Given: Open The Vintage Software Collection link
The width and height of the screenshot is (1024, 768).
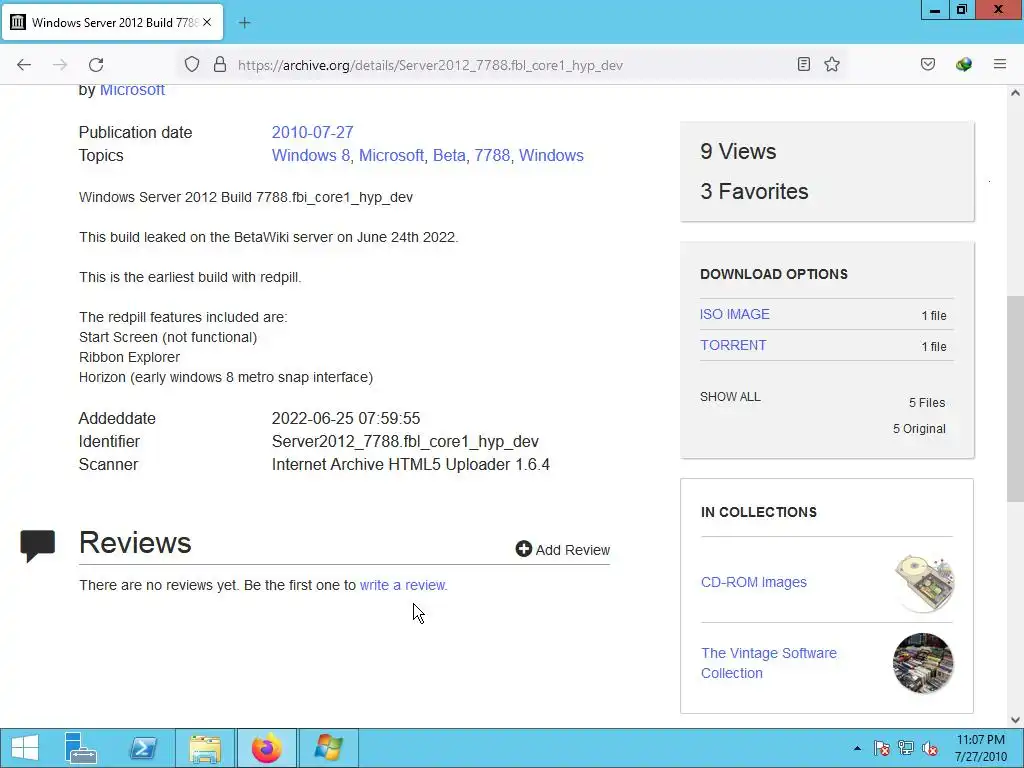Looking at the screenshot, I should (769, 663).
